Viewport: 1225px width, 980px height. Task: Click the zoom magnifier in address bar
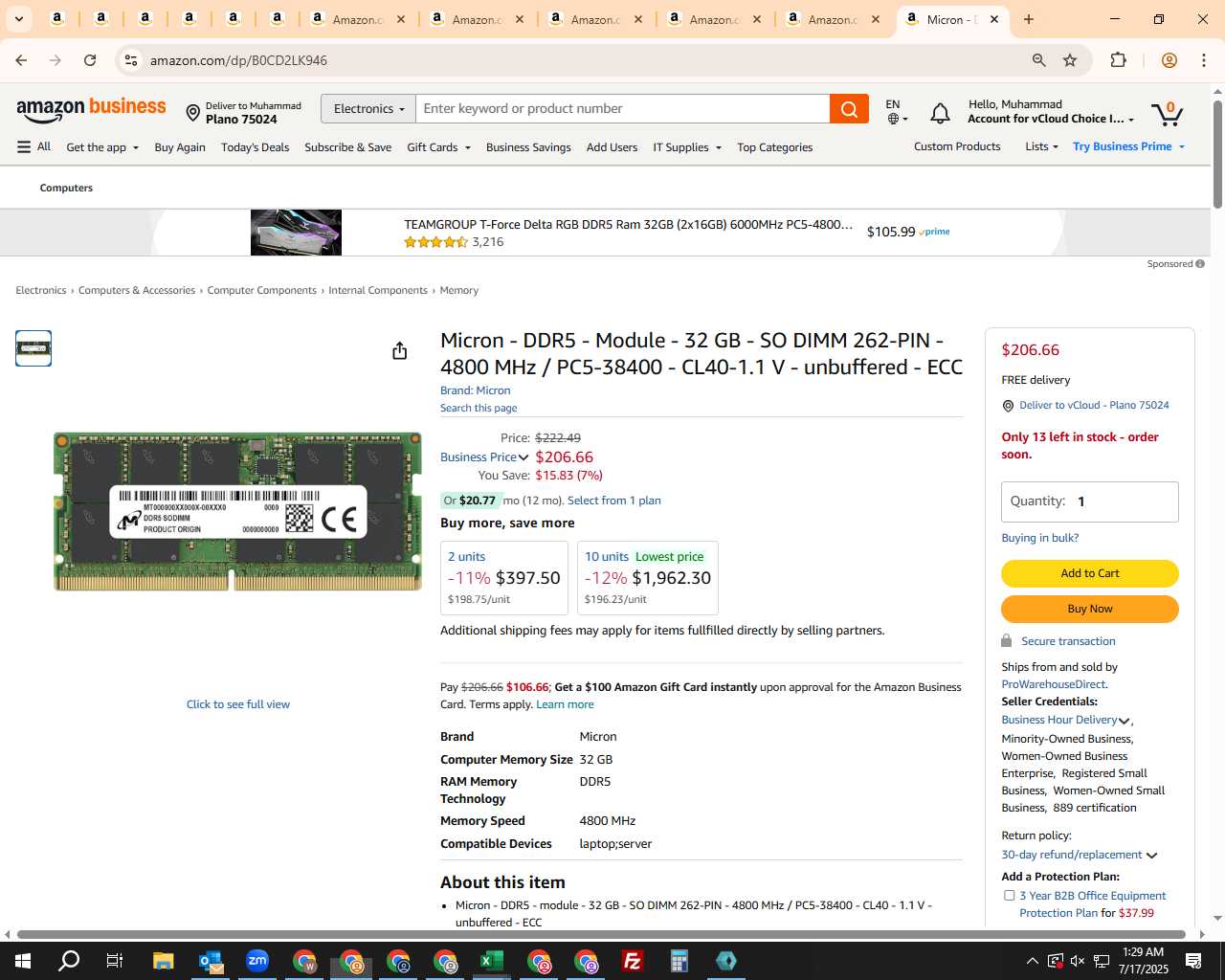pyautogui.click(x=1038, y=60)
